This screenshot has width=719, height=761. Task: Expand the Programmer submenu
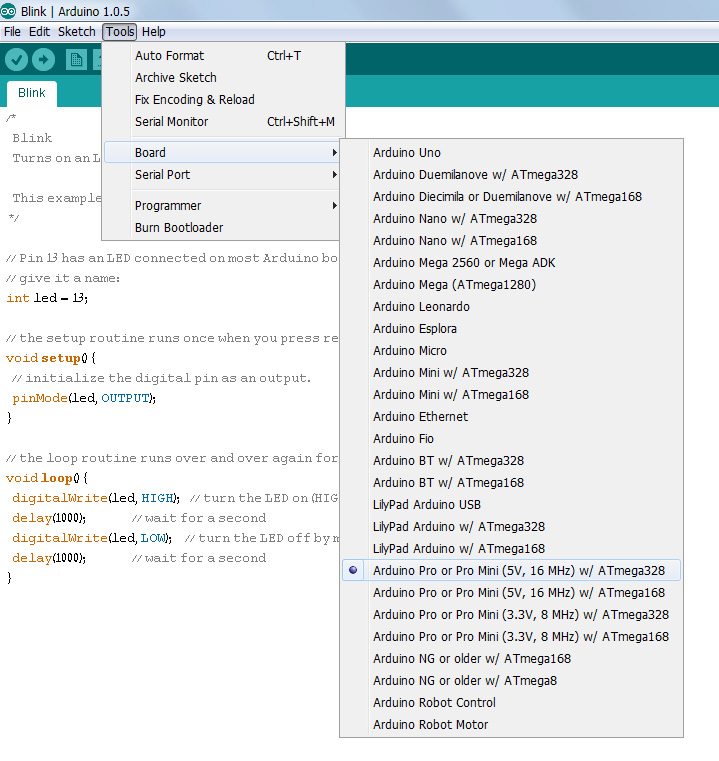[x=221, y=206]
